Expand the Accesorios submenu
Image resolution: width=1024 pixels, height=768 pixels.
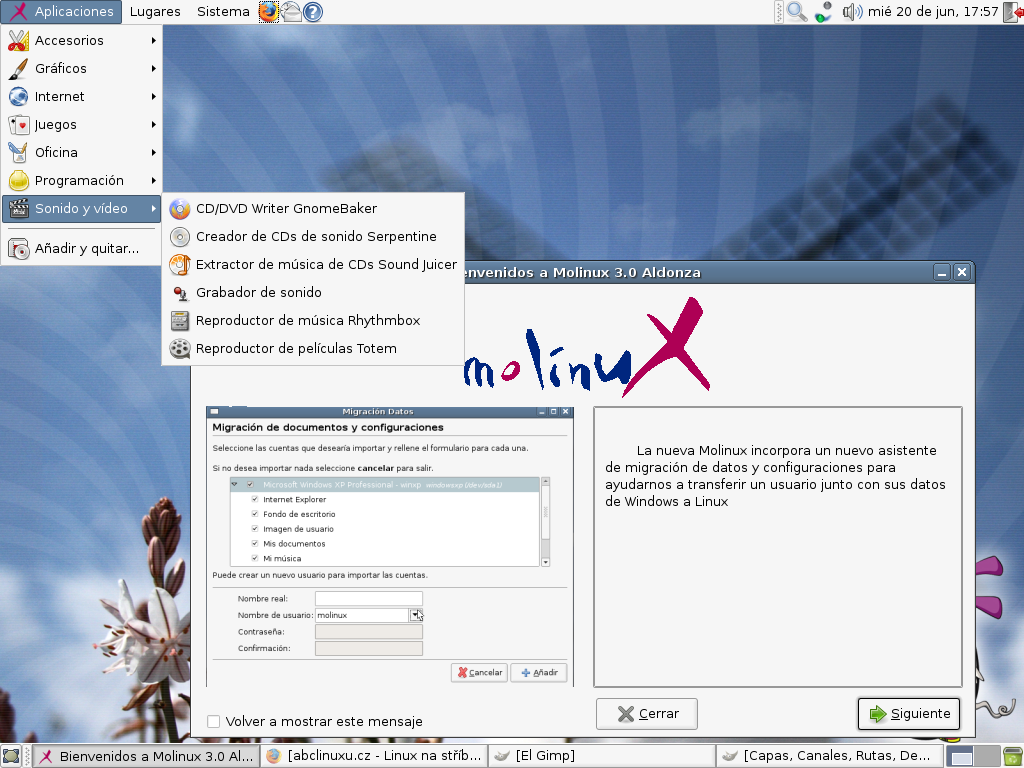pyautogui.click(x=82, y=40)
